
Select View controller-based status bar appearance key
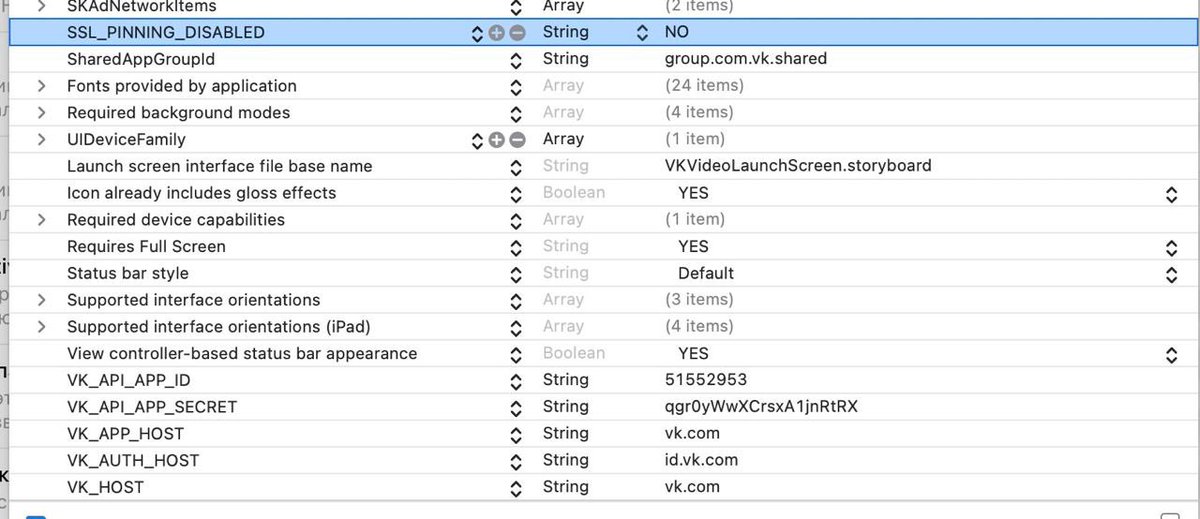(x=242, y=354)
